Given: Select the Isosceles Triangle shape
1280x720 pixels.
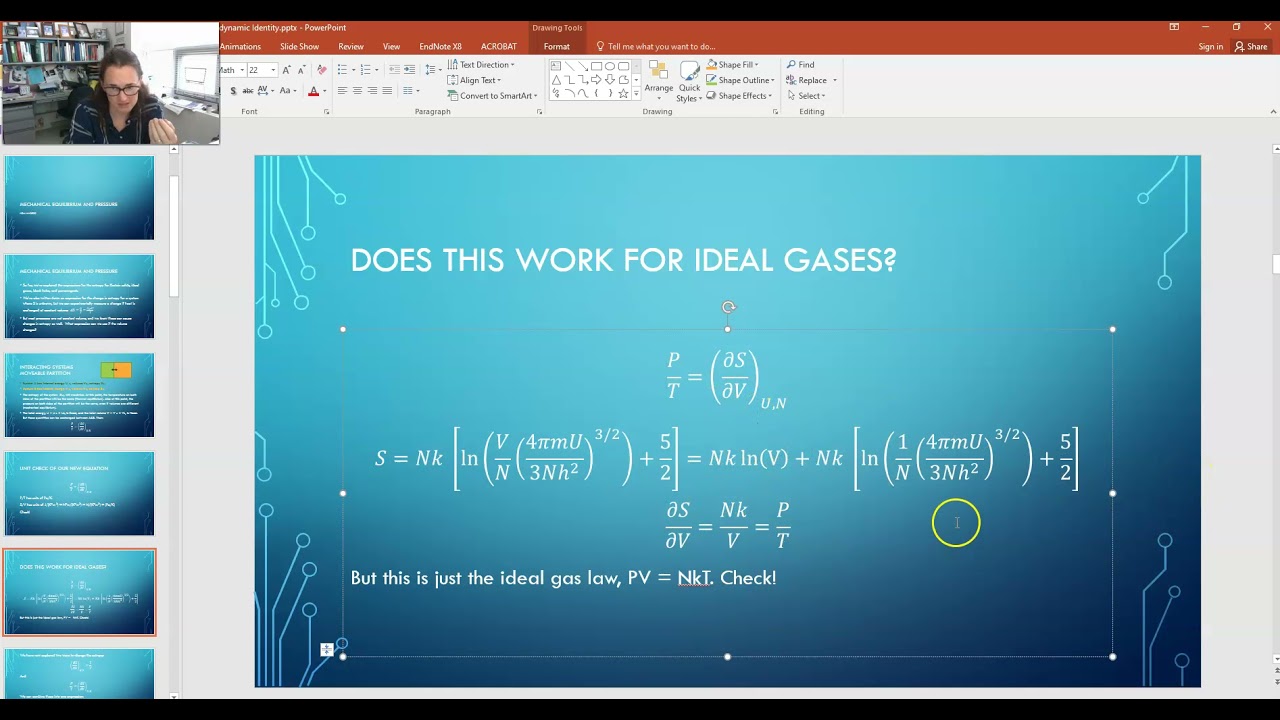Looking at the screenshot, I should [x=556, y=80].
